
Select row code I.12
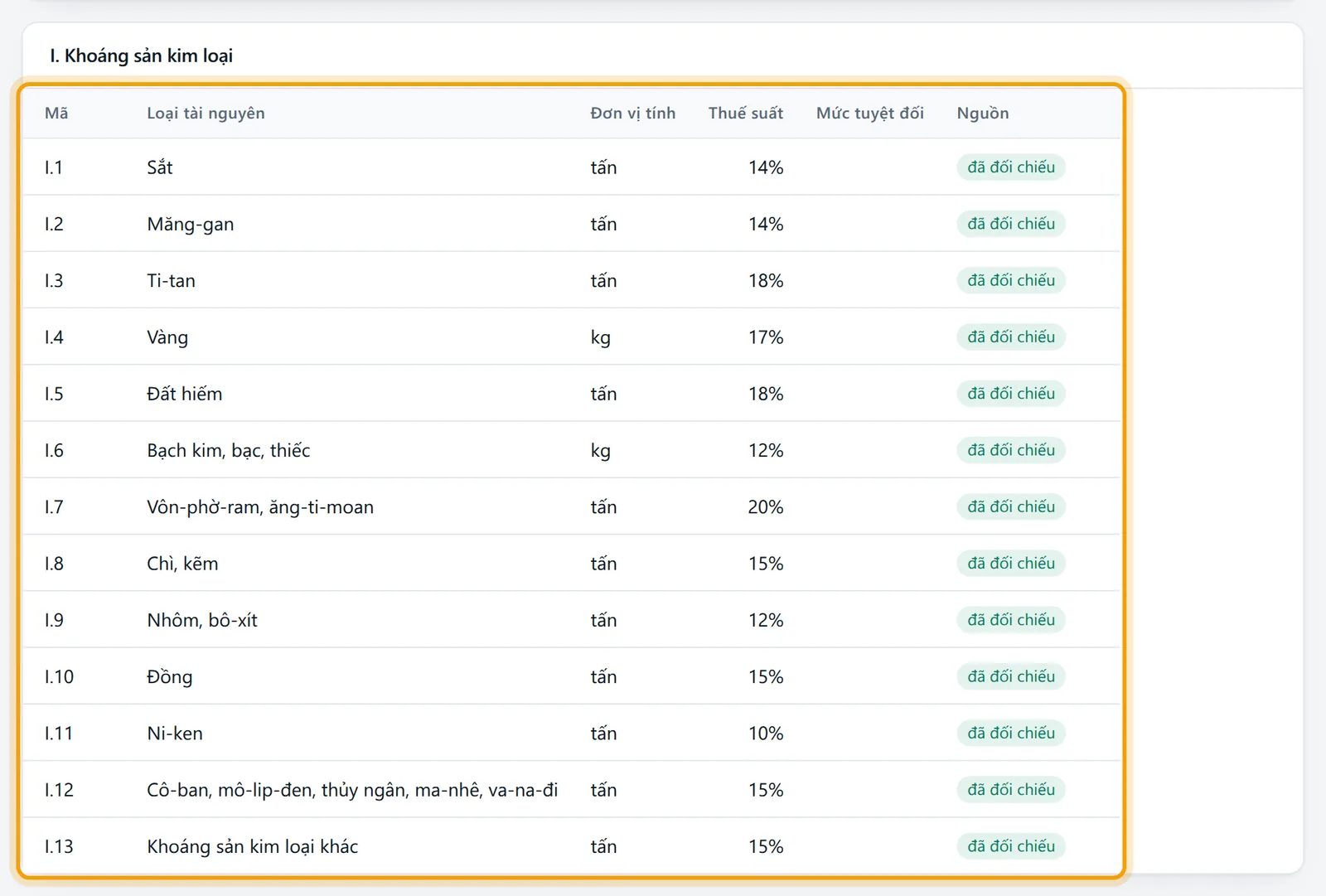(59, 790)
